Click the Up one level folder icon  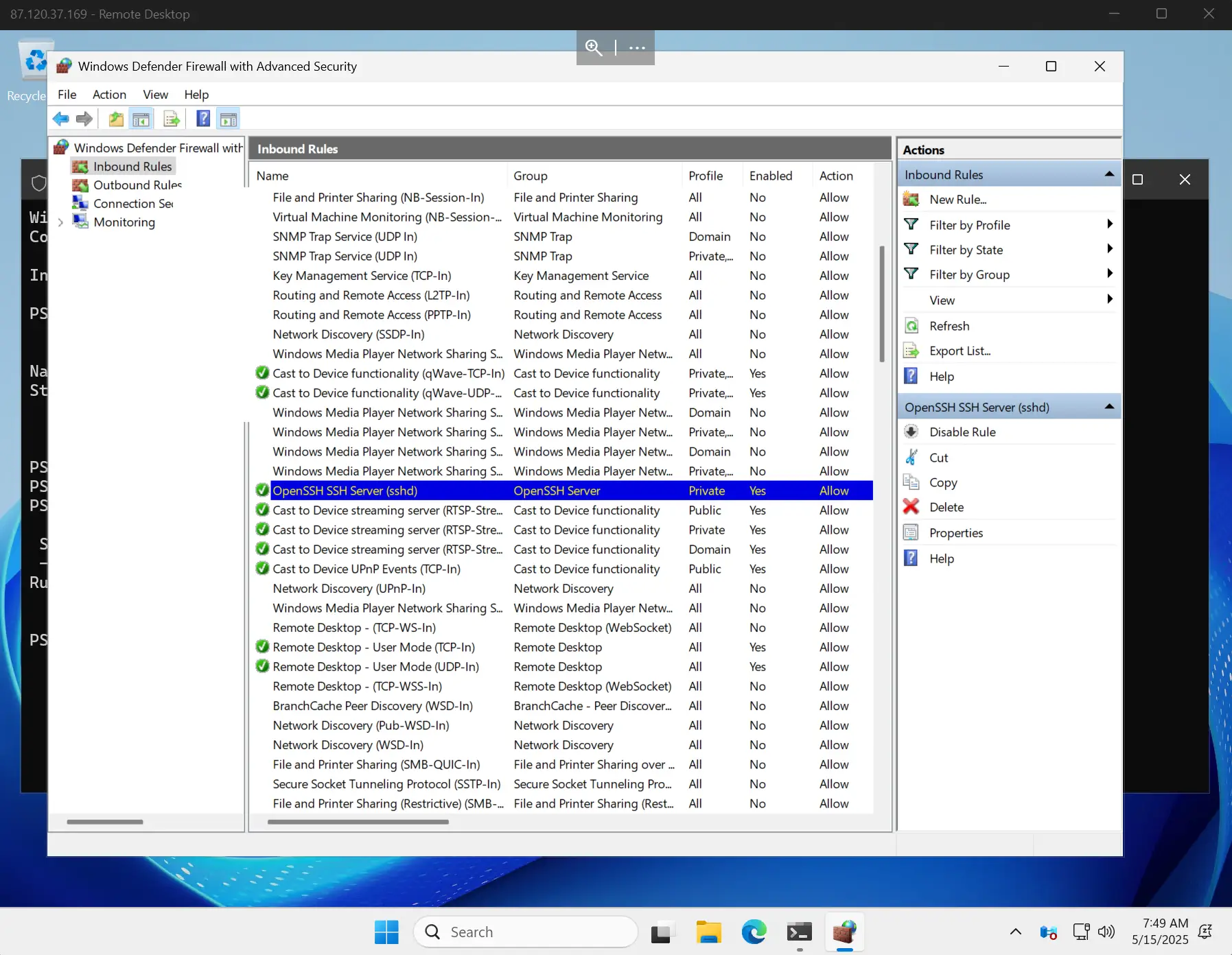[116, 119]
